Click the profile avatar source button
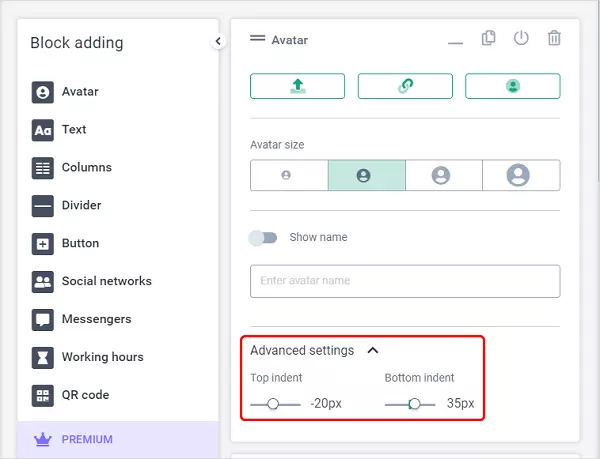The image size is (600, 459). [x=512, y=86]
